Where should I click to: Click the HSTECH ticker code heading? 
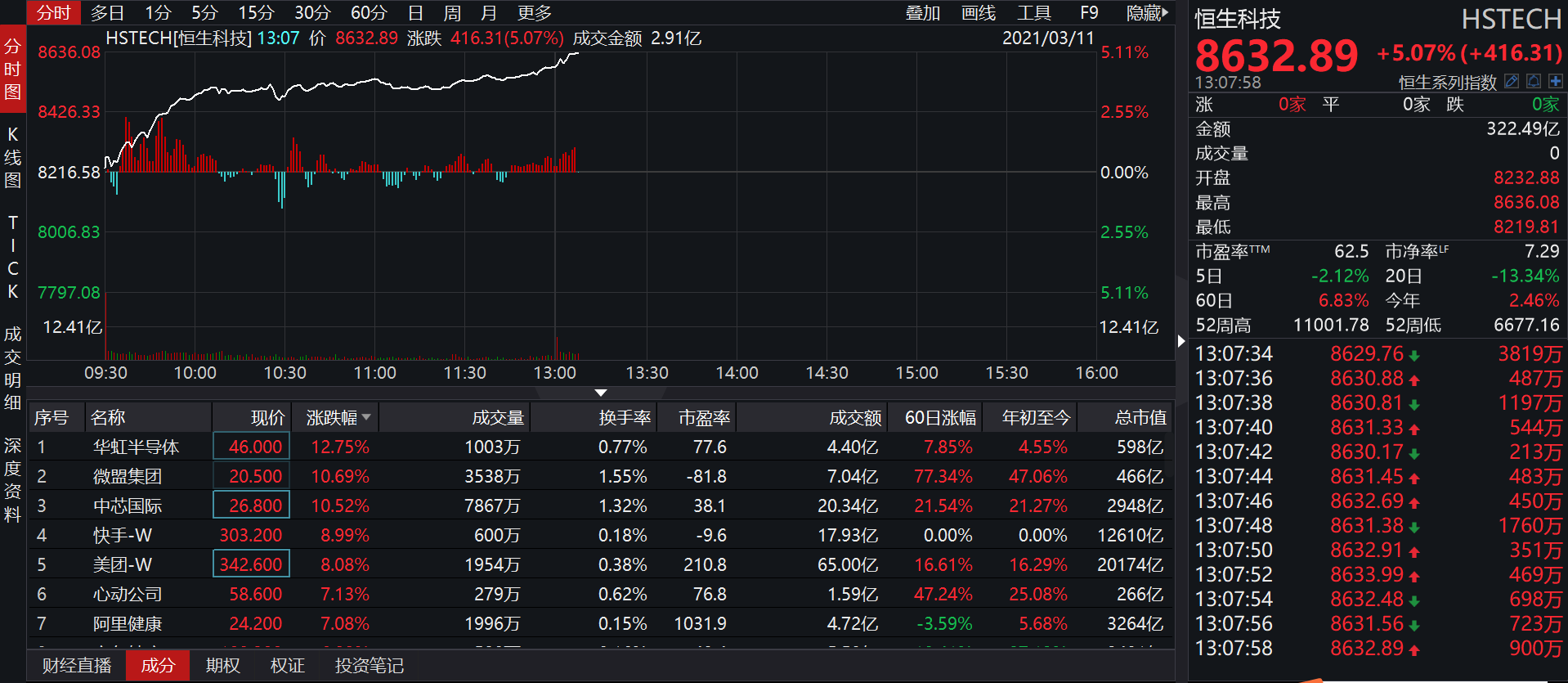[x=1511, y=19]
